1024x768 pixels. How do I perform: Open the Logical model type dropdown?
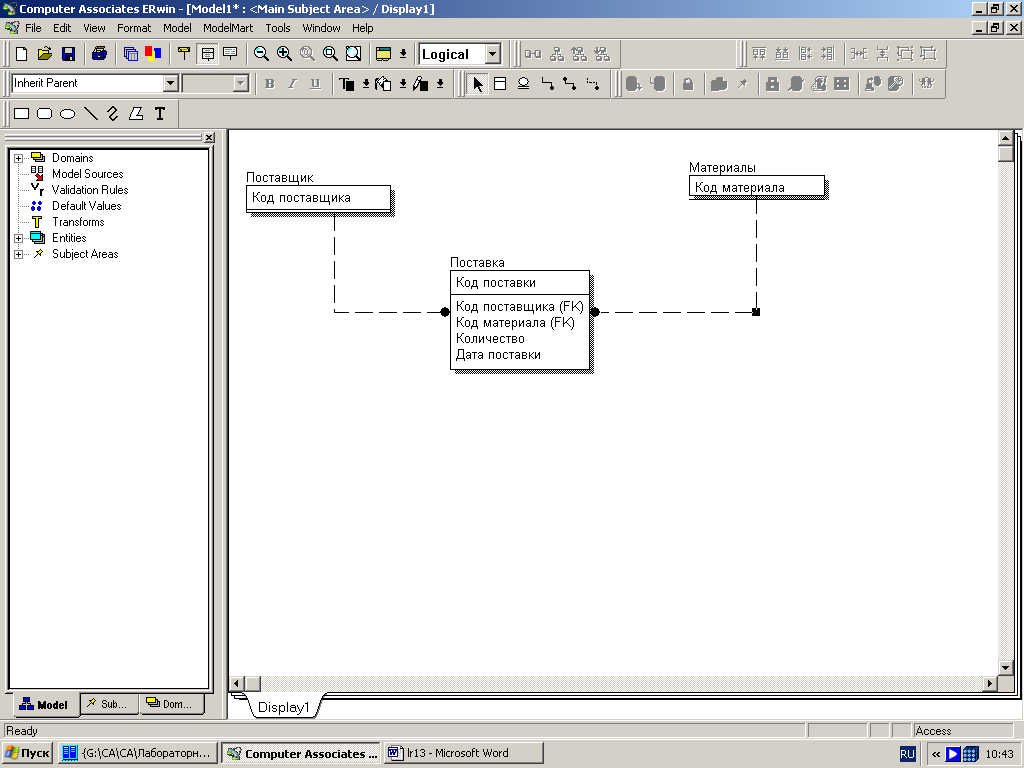click(493, 54)
